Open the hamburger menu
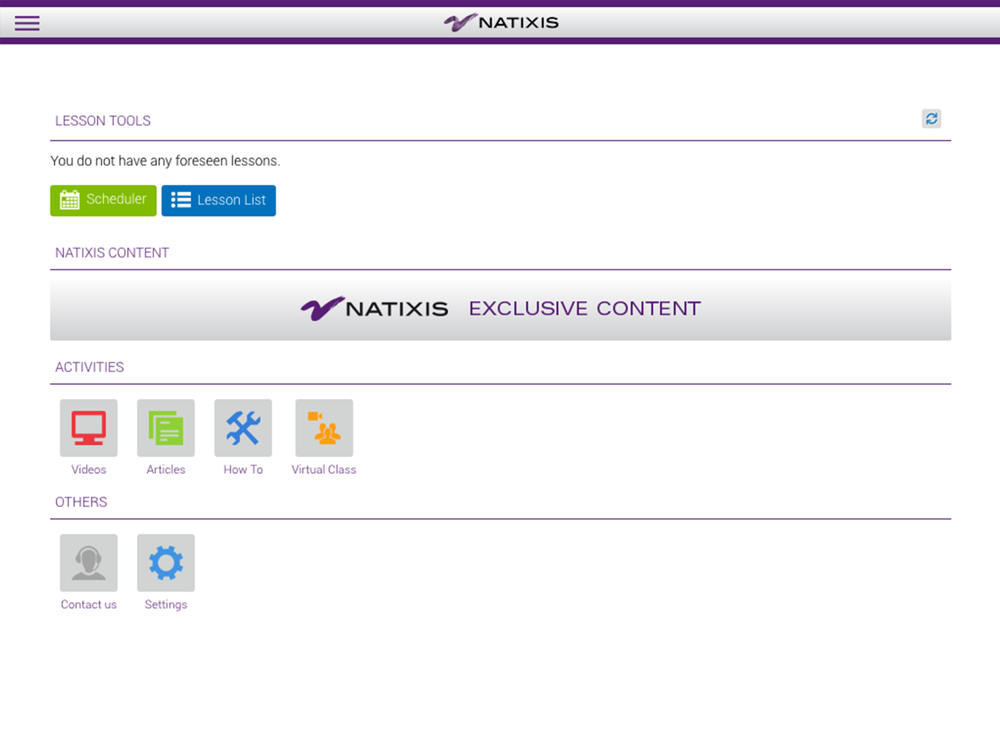Image resolution: width=1000 pixels, height=750 pixels. (x=27, y=23)
